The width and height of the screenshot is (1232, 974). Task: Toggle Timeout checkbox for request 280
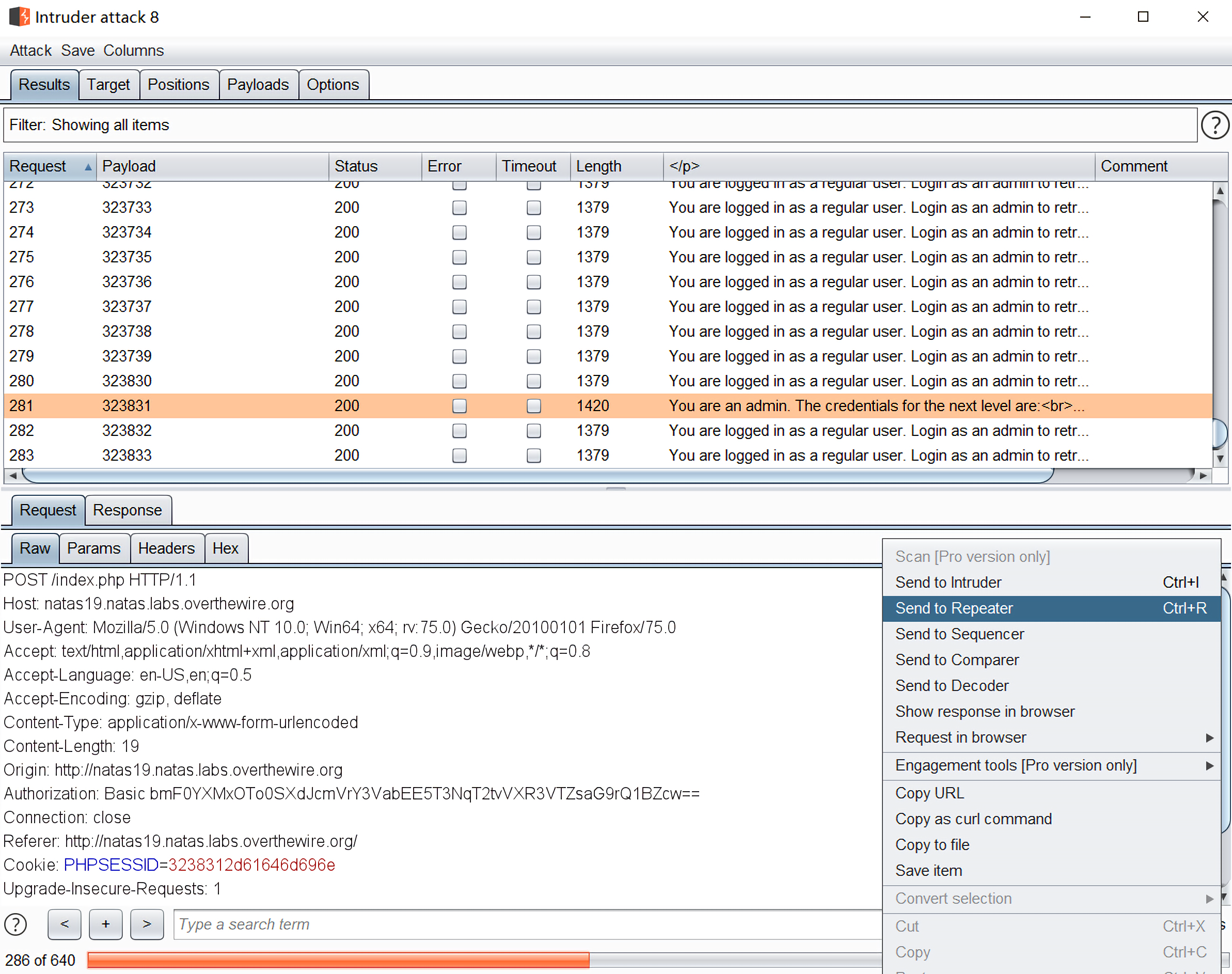click(x=533, y=382)
